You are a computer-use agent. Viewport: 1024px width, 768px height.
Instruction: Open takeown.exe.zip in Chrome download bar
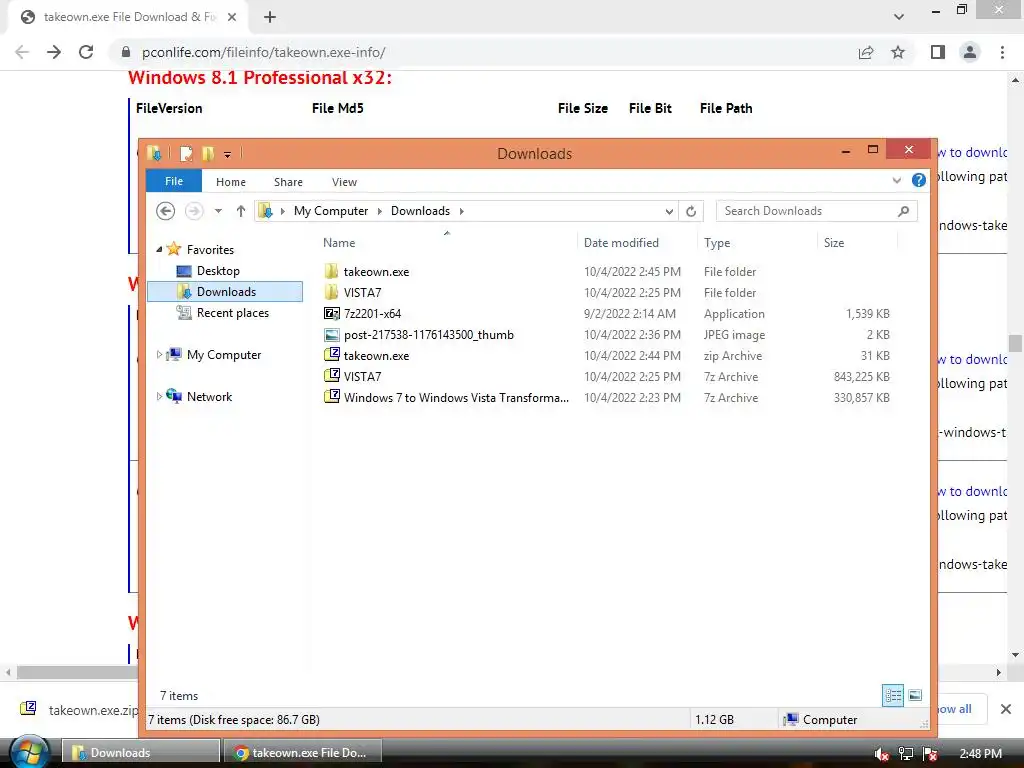79,709
